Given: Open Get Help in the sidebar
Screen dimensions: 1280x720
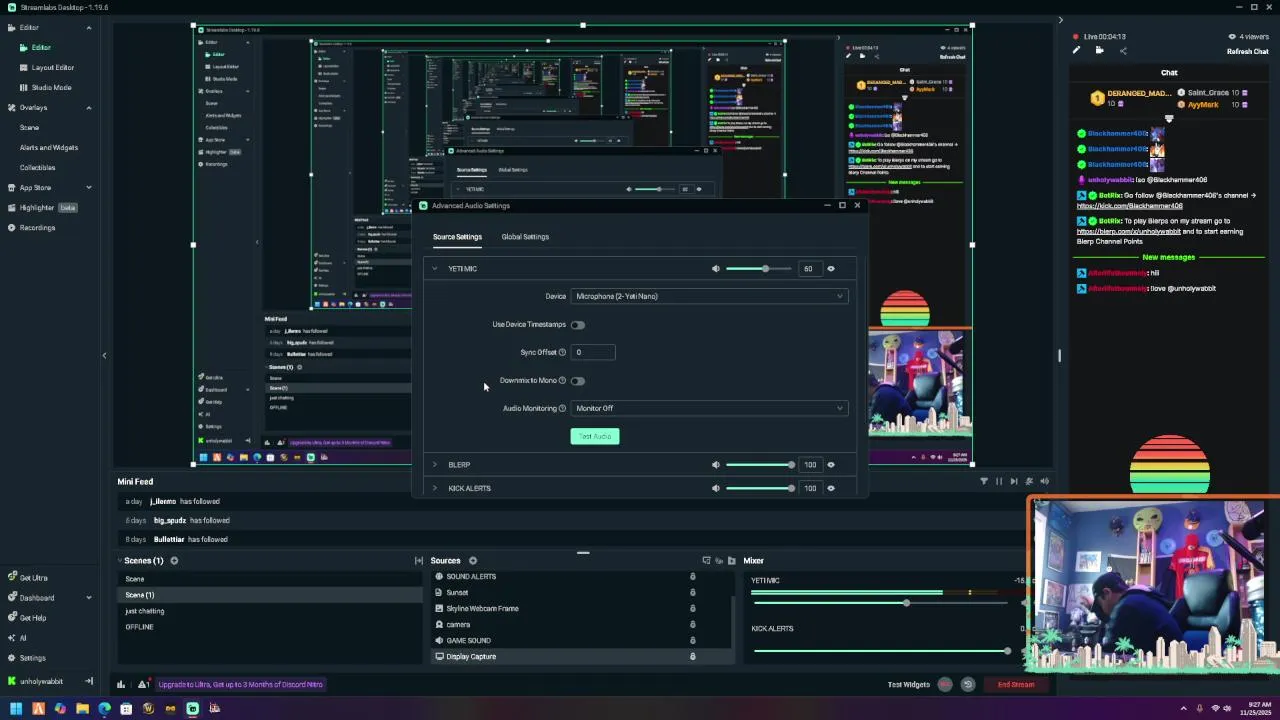Looking at the screenshot, I should pyautogui.click(x=33, y=618).
